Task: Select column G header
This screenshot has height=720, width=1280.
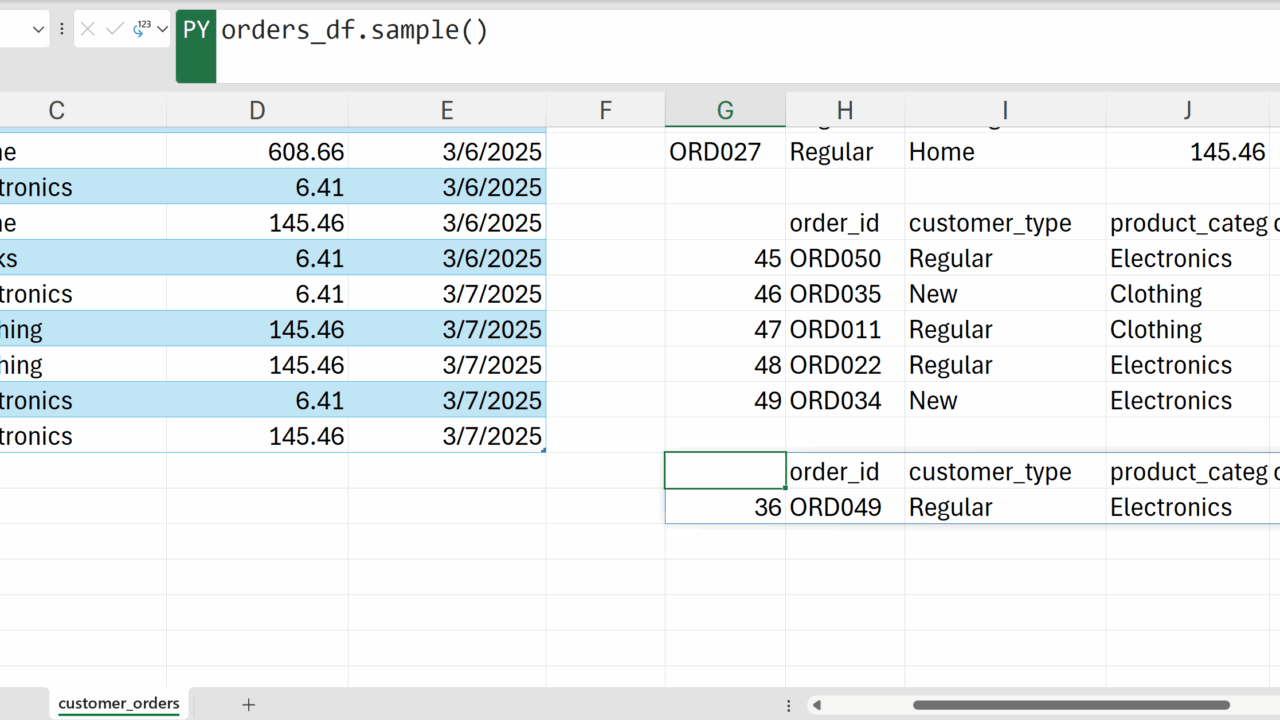Action: (x=725, y=110)
